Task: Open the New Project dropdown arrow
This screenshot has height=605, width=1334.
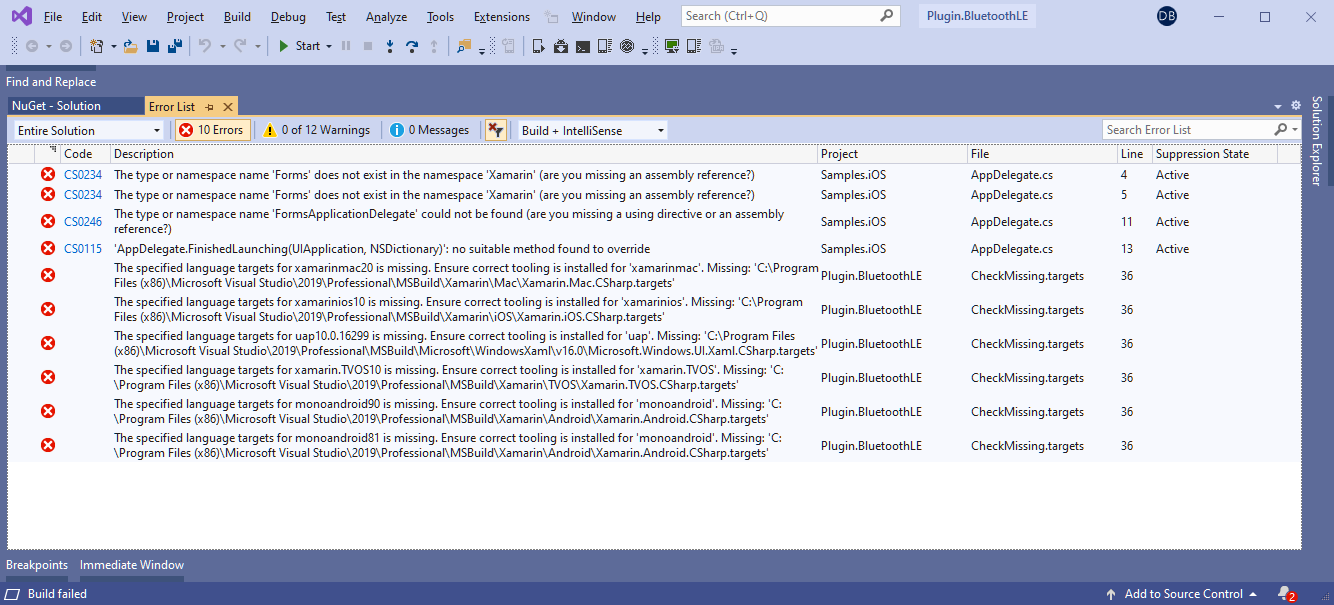Action: pyautogui.click(x=113, y=46)
